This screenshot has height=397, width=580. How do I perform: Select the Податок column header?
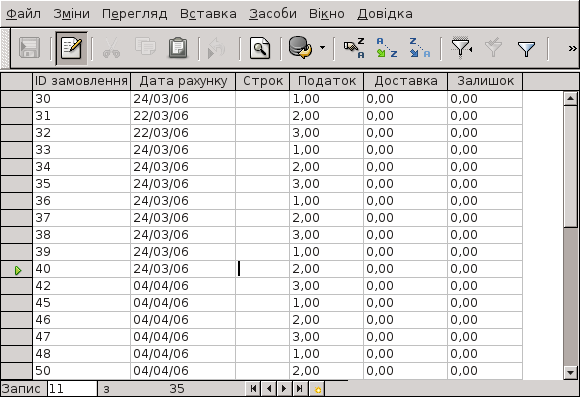coord(327,81)
